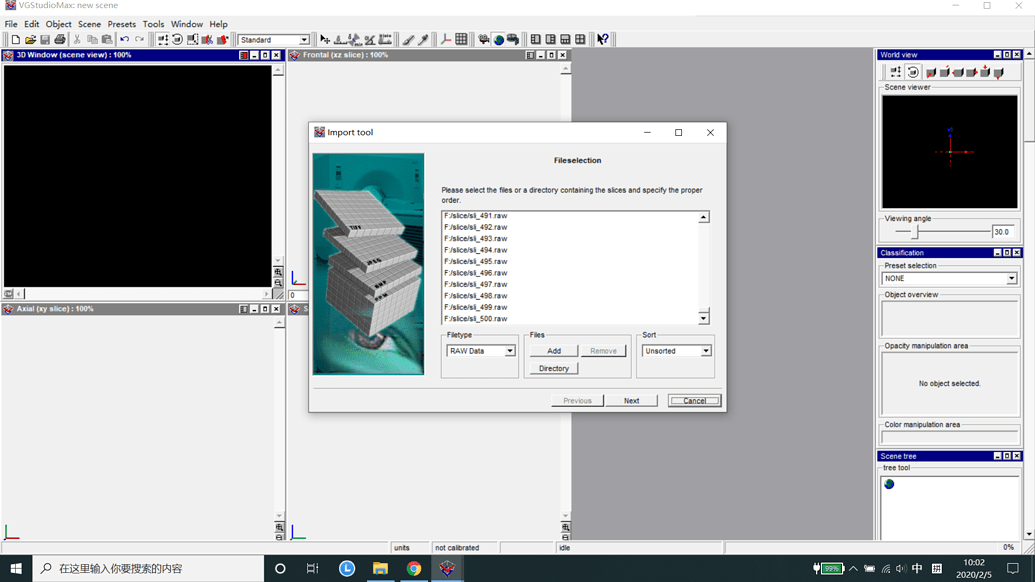
Task: Expand the Sort Unsorted dropdown
Action: (705, 351)
